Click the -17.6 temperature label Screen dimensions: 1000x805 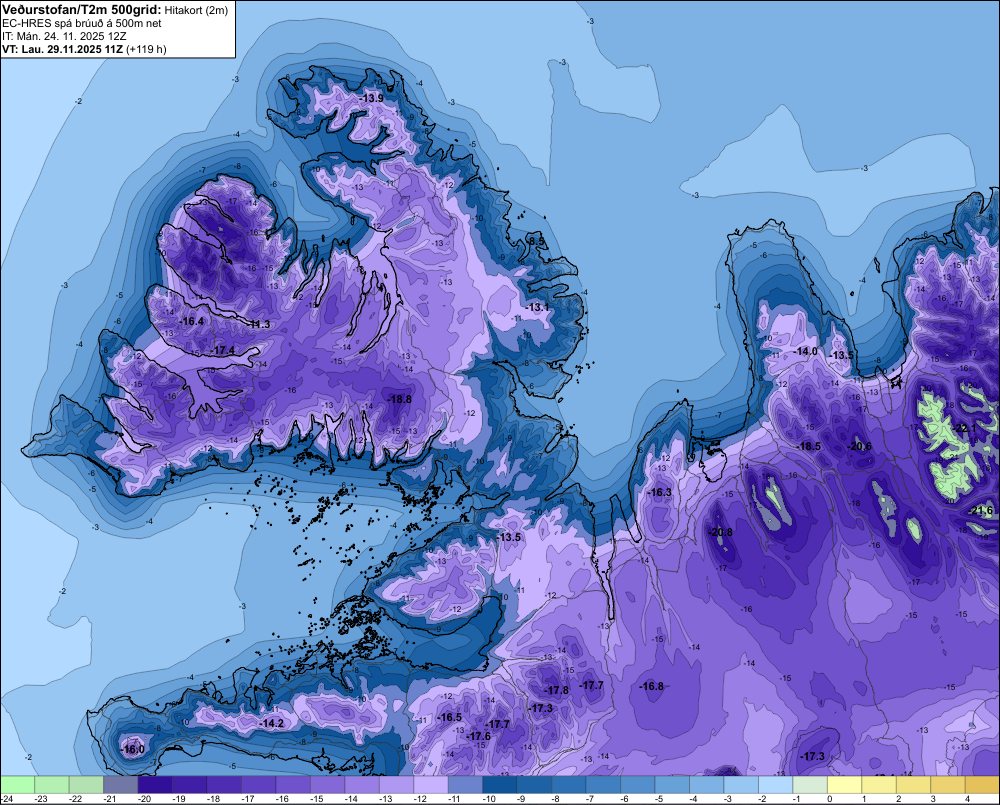point(479,736)
